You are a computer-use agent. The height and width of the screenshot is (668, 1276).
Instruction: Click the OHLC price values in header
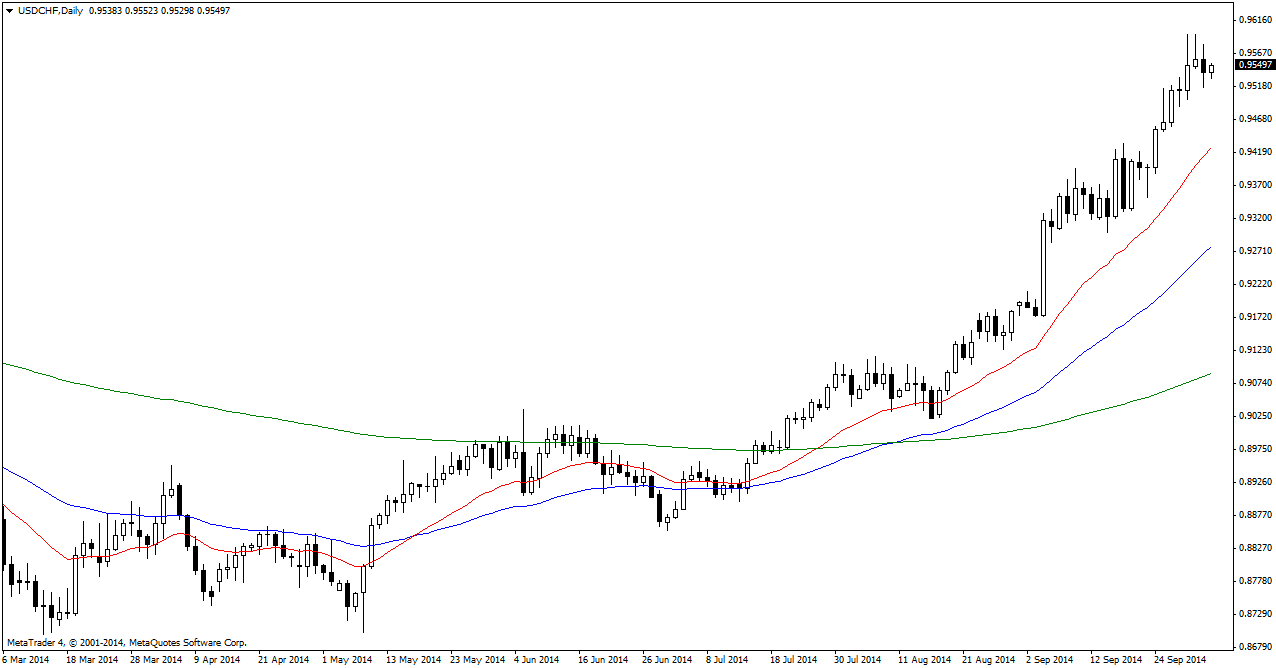tap(159, 10)
